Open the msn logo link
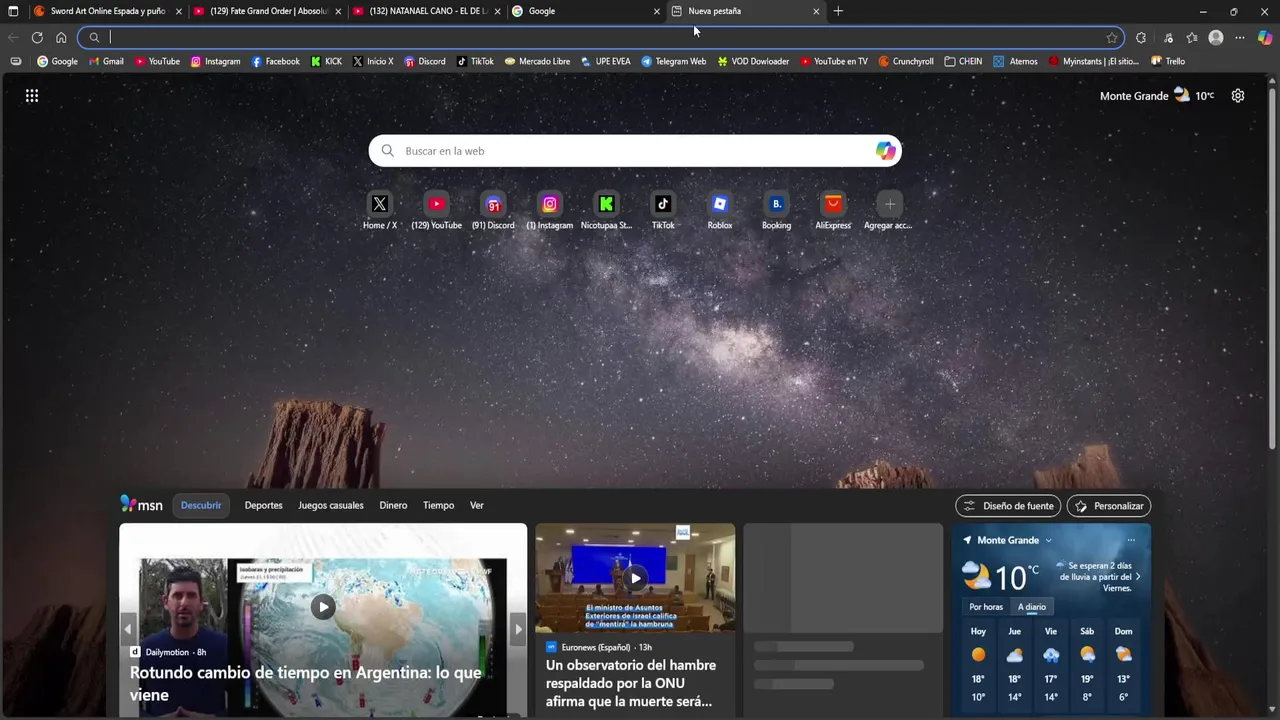This screenshot has width=1280, height=720. pyautogui.click(x=141, y=505)
